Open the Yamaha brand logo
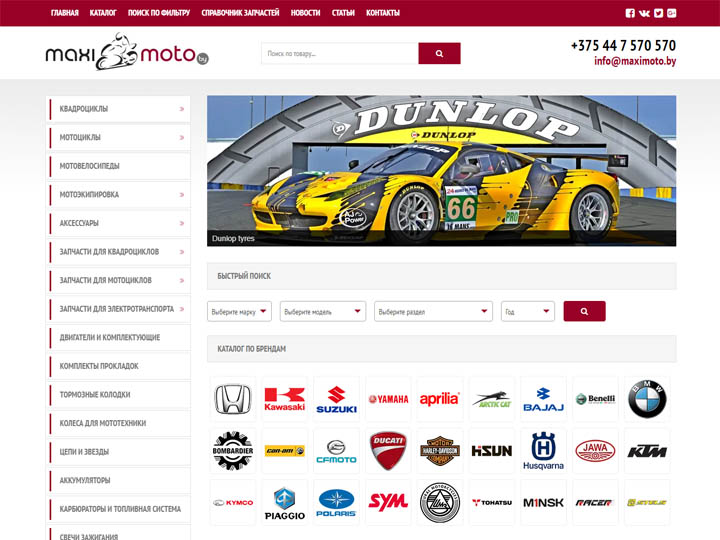Screen dimensions: 720x540 click(388, 399)
